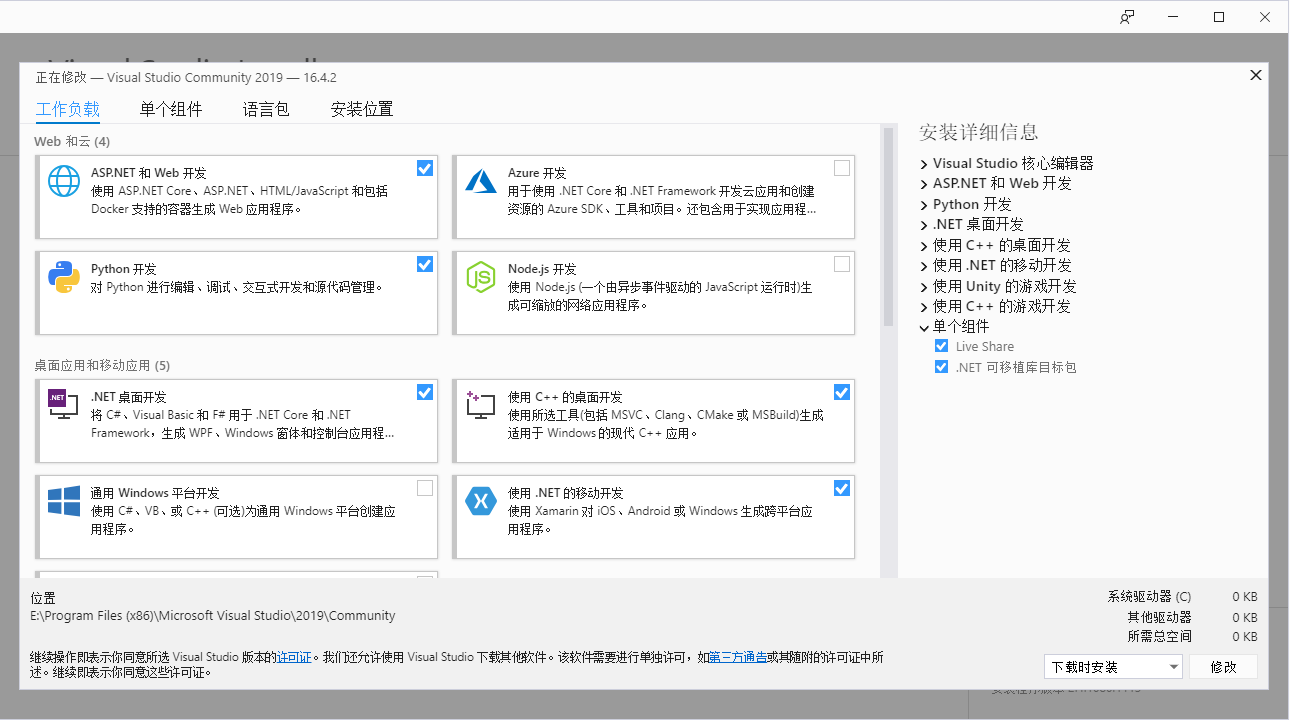Switch to the 单个组件 tab
This screenshot has width=1290, height=720.
coord(171,109)
